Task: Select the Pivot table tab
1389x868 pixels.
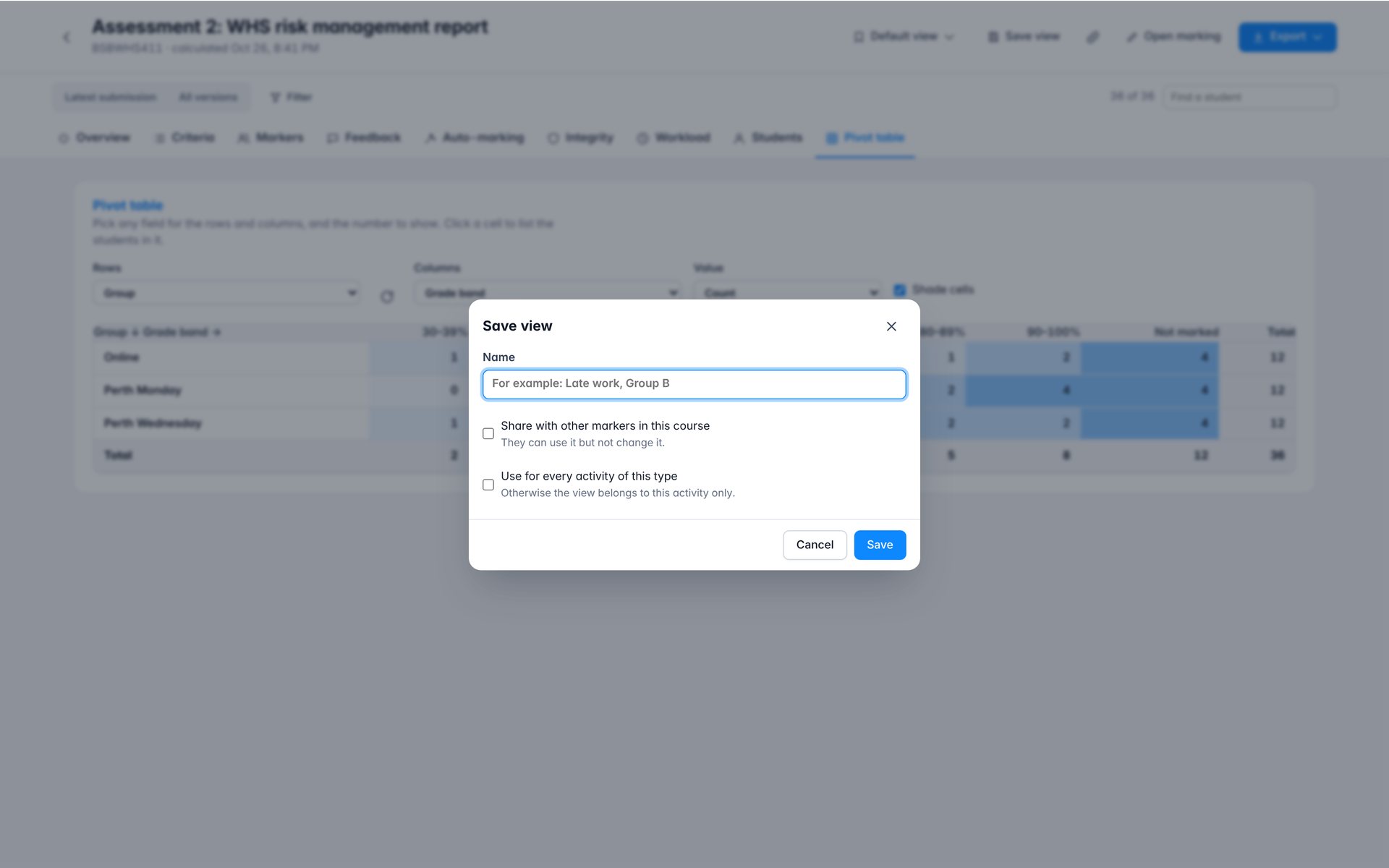Action: [865, 137]
